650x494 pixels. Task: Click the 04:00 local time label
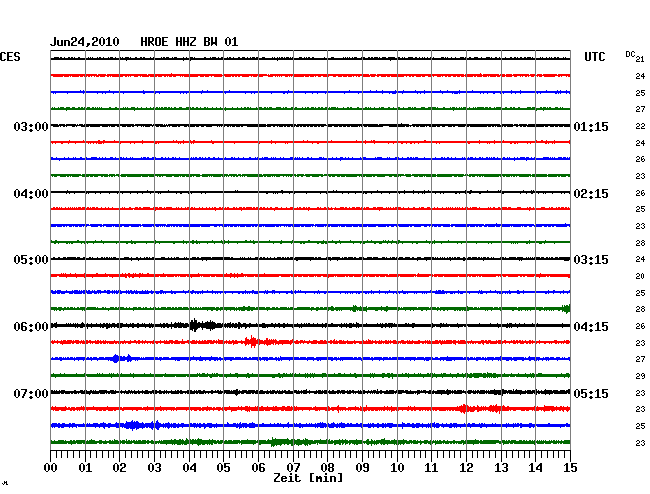pyautogui.click(x=31, y=194)
